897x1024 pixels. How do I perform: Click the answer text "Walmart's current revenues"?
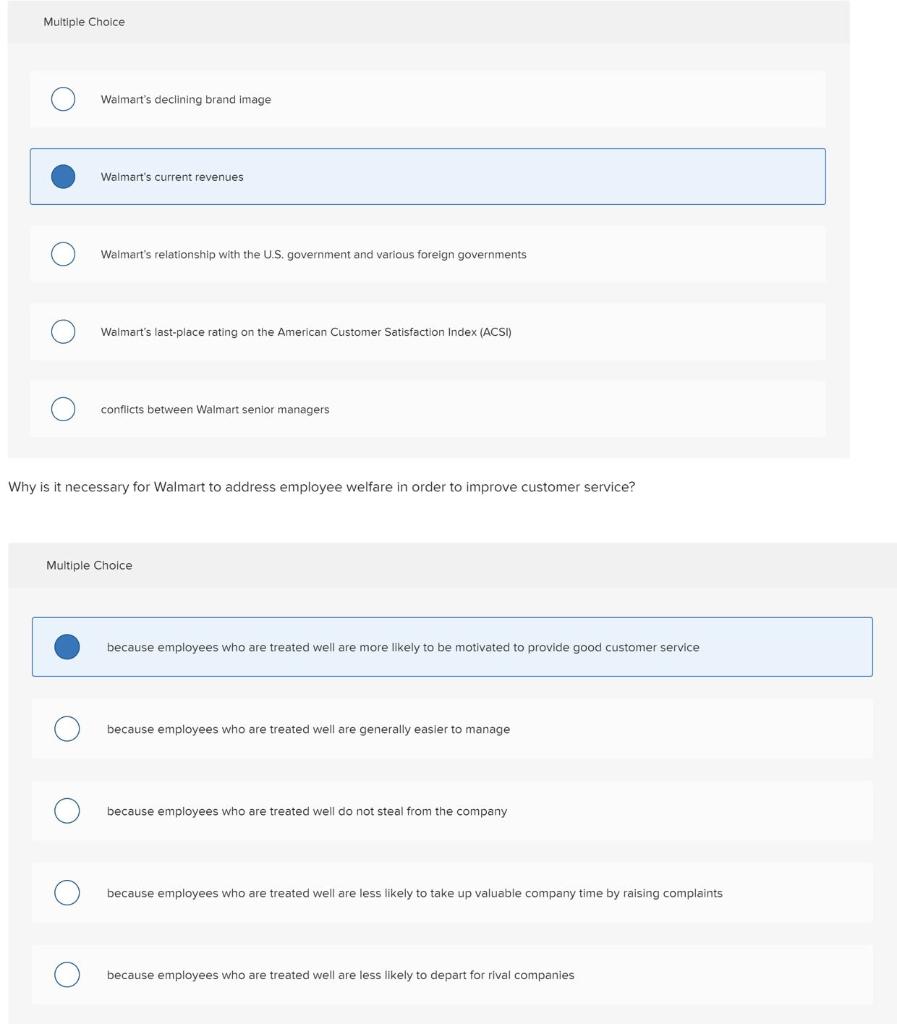pos(172,177)
